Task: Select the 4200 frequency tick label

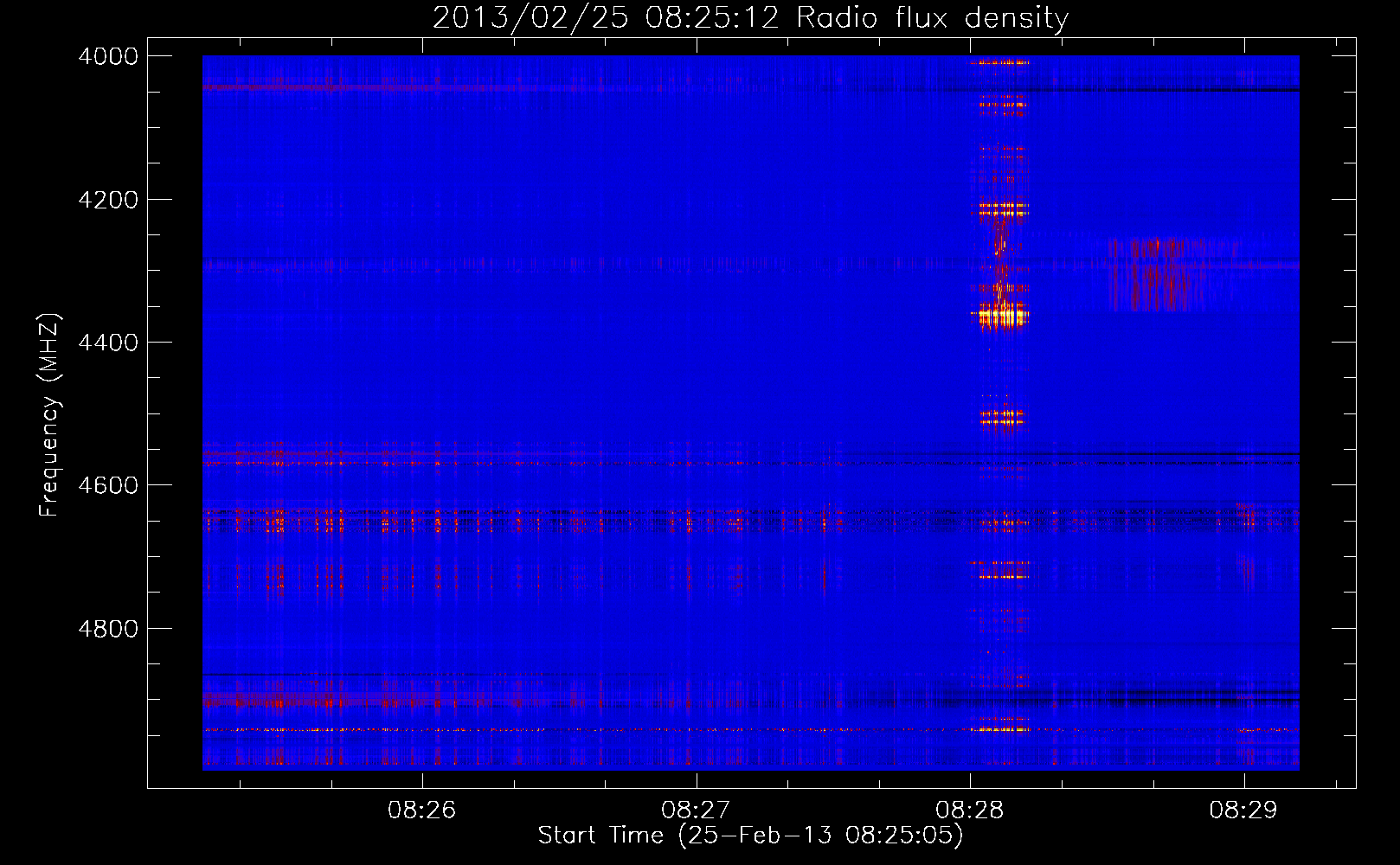Action: point(108,200)
